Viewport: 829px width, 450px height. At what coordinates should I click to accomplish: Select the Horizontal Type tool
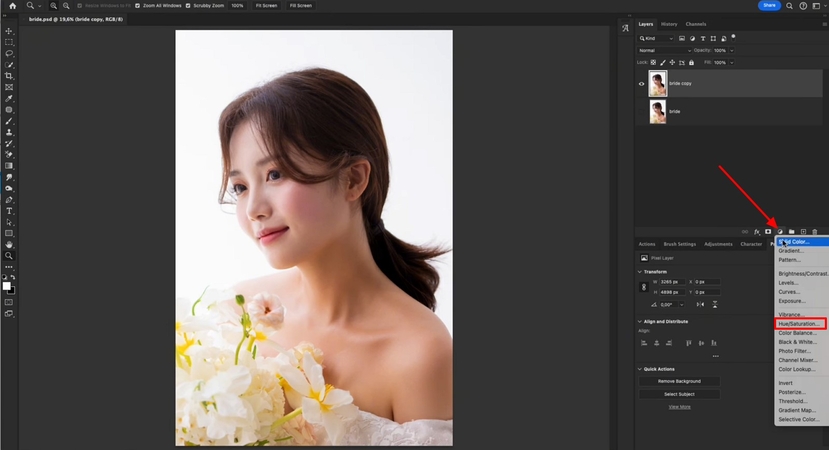tap(9, 211)
